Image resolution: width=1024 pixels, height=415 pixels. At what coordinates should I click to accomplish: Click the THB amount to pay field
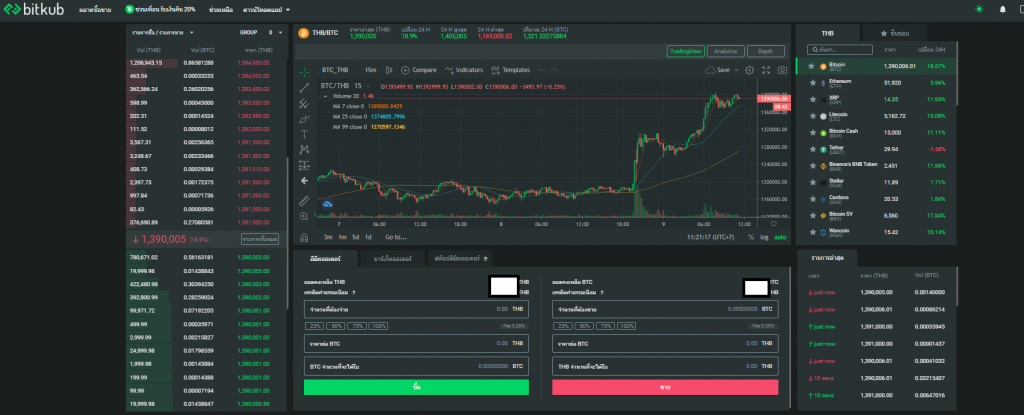(x=416, y=309)
